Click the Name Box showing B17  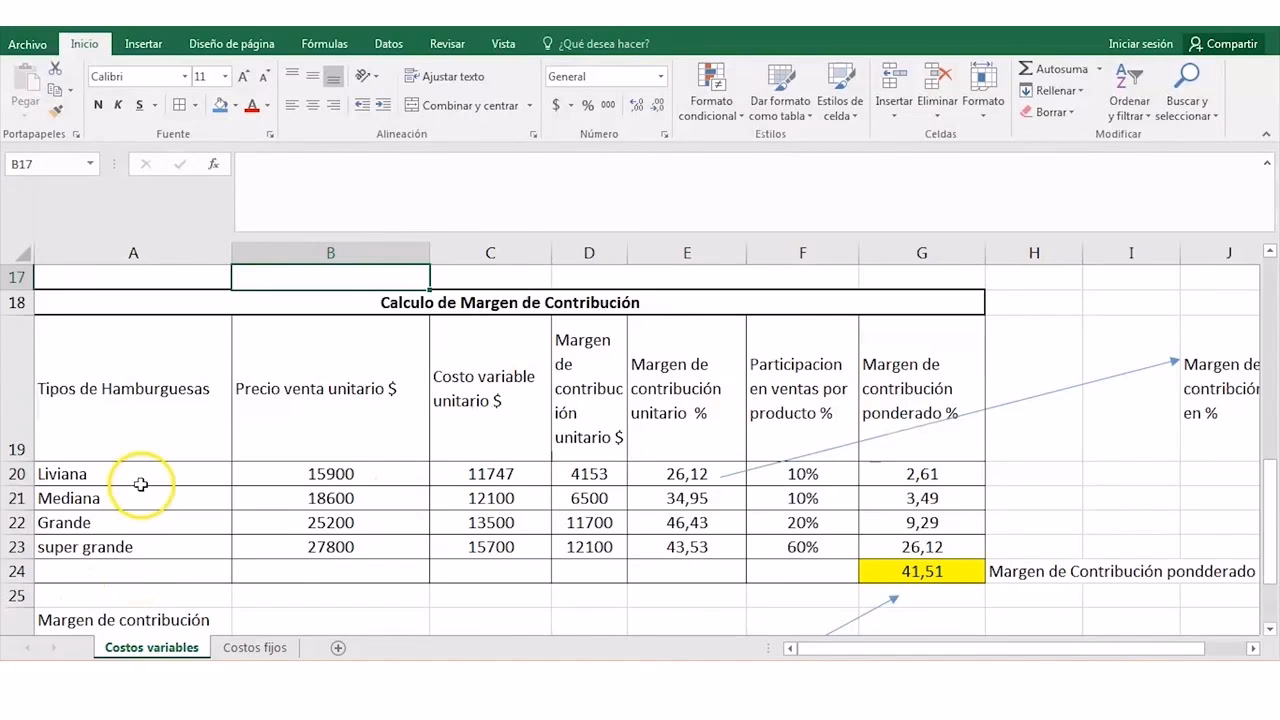[x=45, y=163]
